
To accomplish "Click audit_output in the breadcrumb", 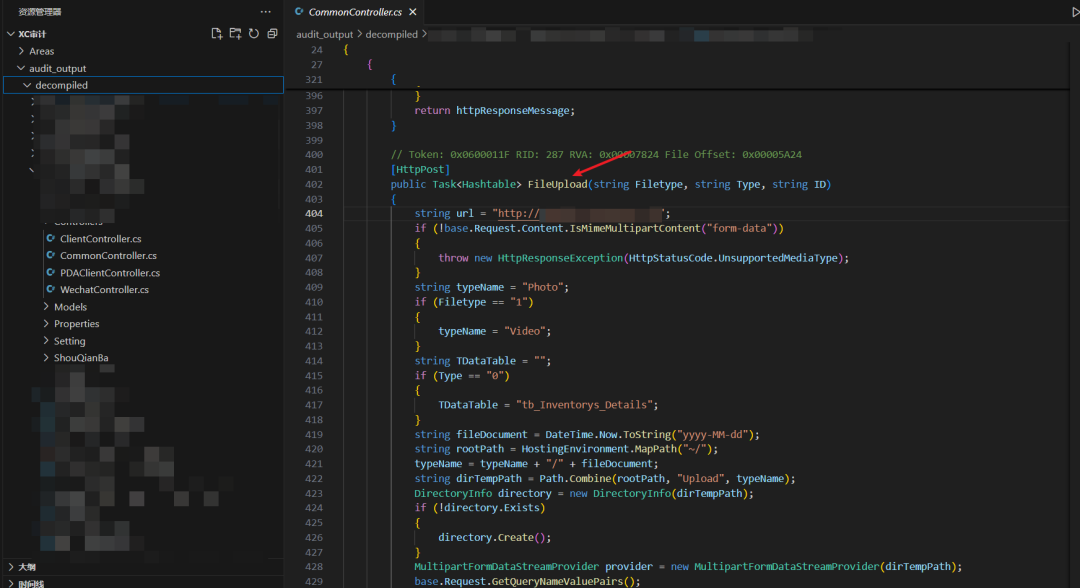I will click(324, 34).
